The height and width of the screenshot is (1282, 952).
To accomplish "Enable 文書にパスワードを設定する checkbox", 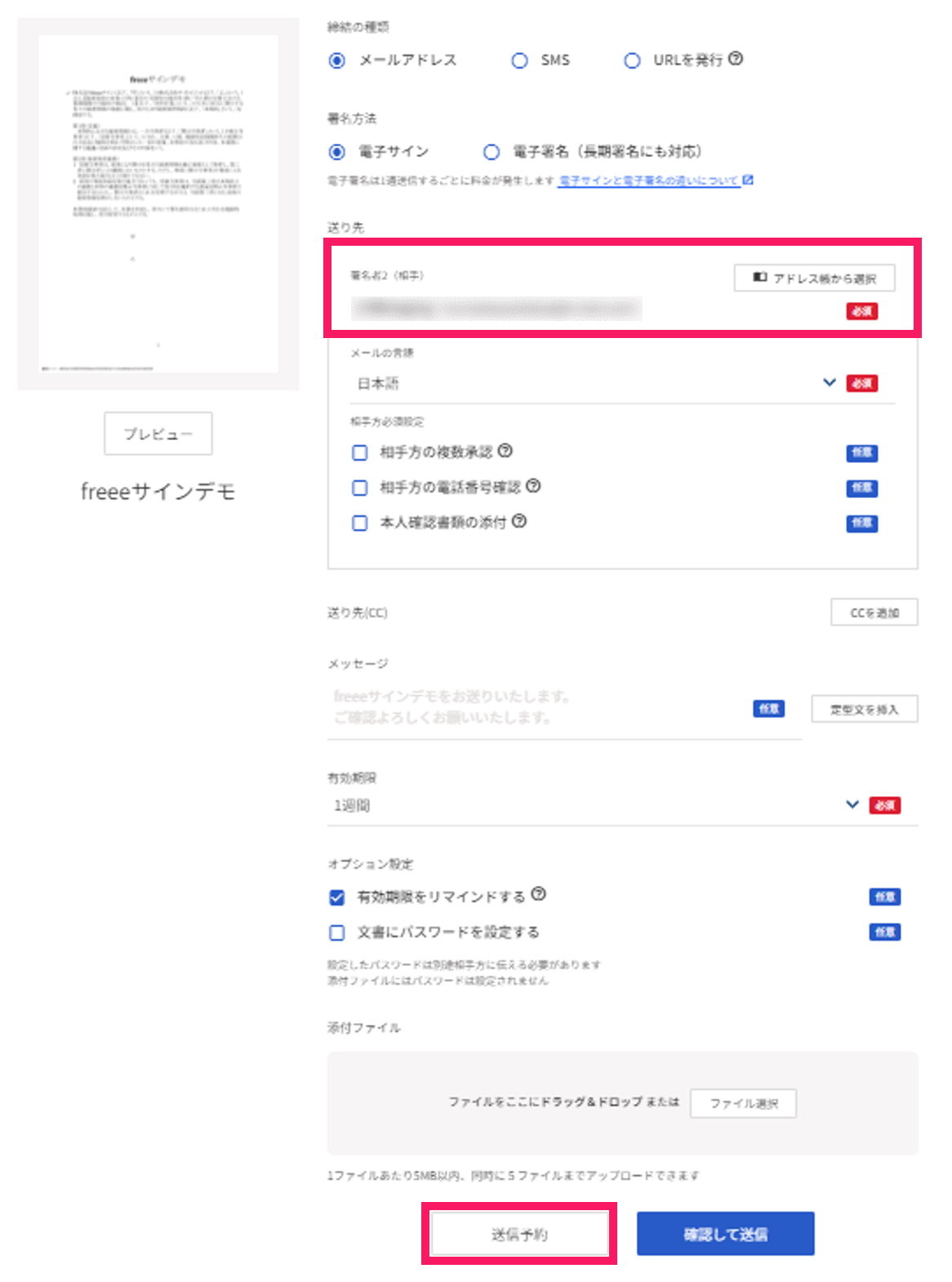I will tap(336, 933).
